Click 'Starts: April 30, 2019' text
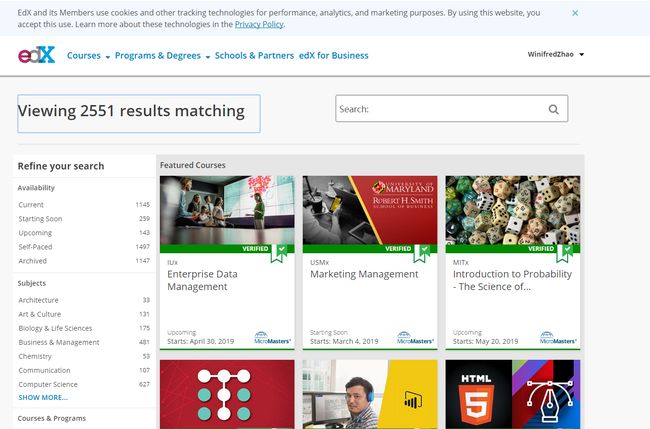 click(x=201, y=342)
